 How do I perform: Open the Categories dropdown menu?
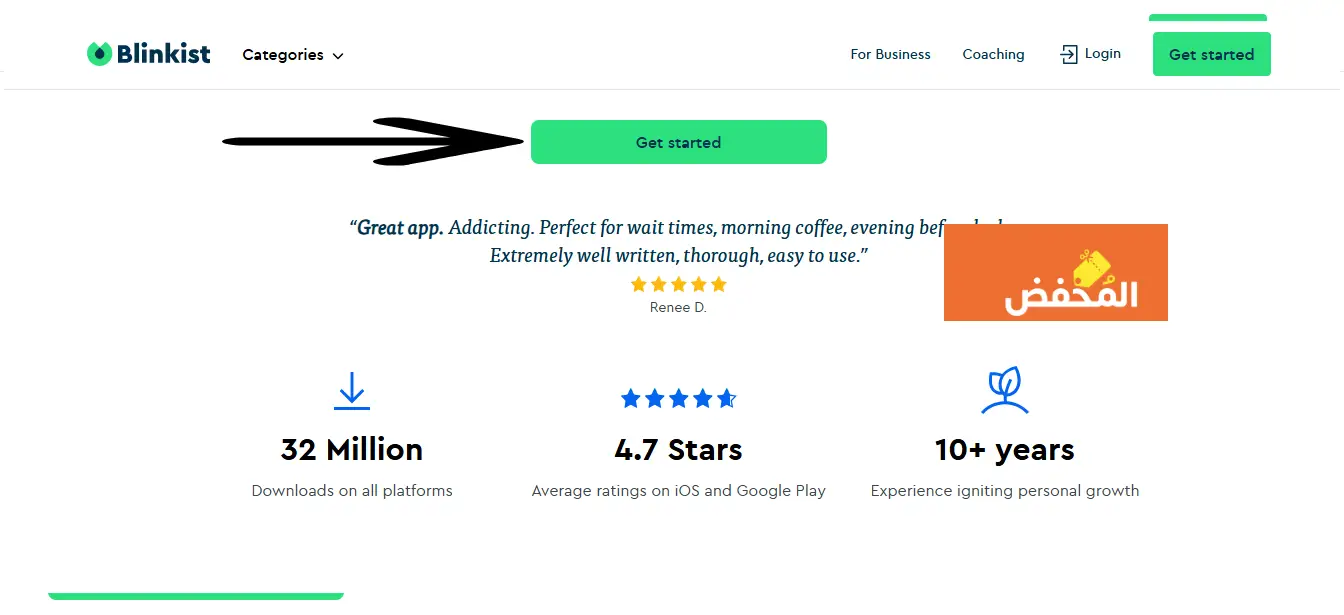[293, 55]
